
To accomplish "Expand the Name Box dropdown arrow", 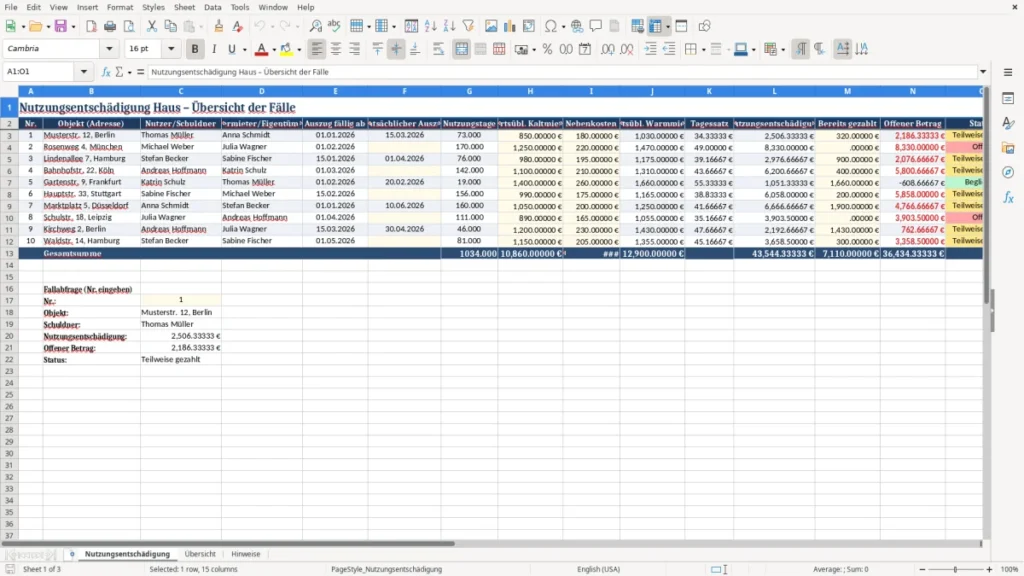I will pos(84,72).
